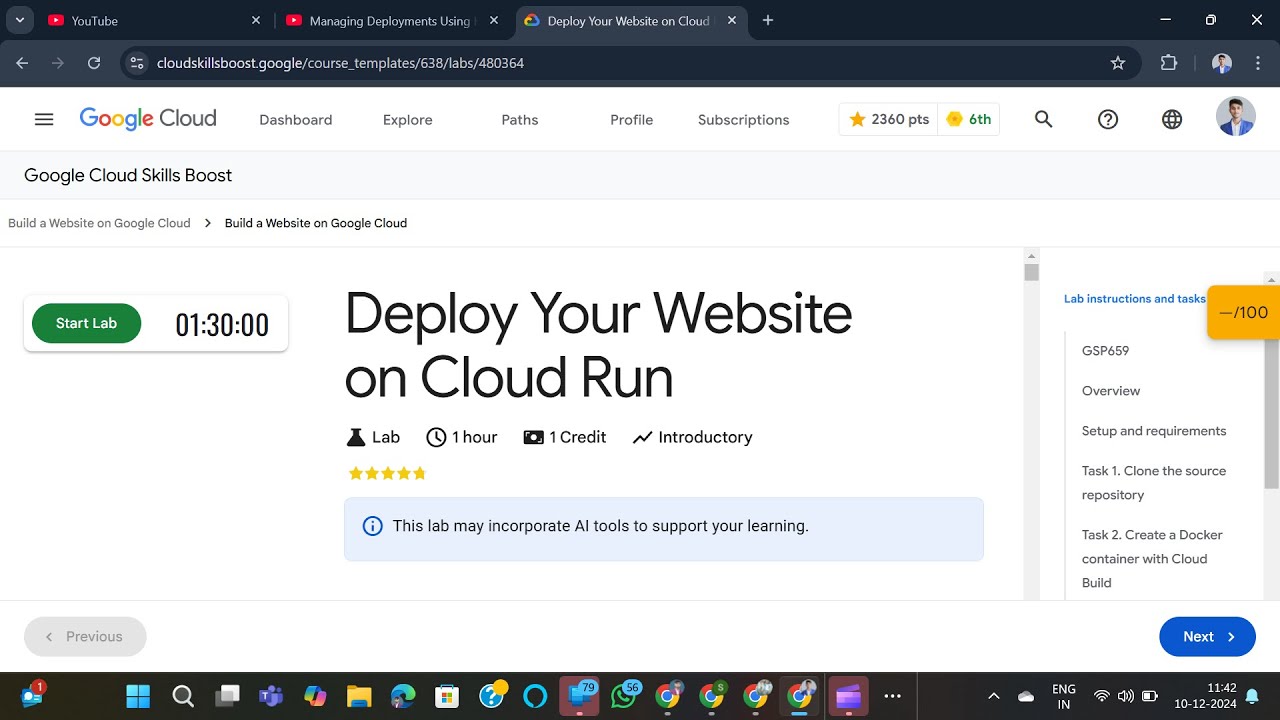
Task: Jump to Task 1 Clone source repository
Action: pyautogui.click(x=1154, y=483)
